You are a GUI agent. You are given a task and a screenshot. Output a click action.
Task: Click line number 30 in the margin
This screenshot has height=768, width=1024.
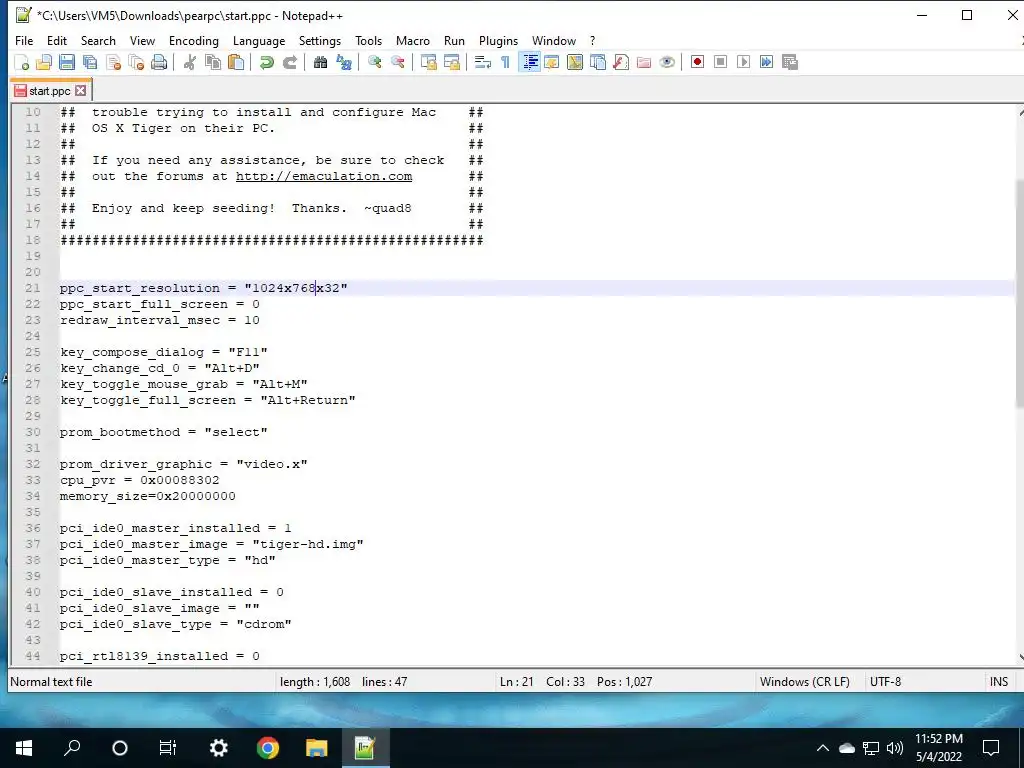[x=33, y=432]
